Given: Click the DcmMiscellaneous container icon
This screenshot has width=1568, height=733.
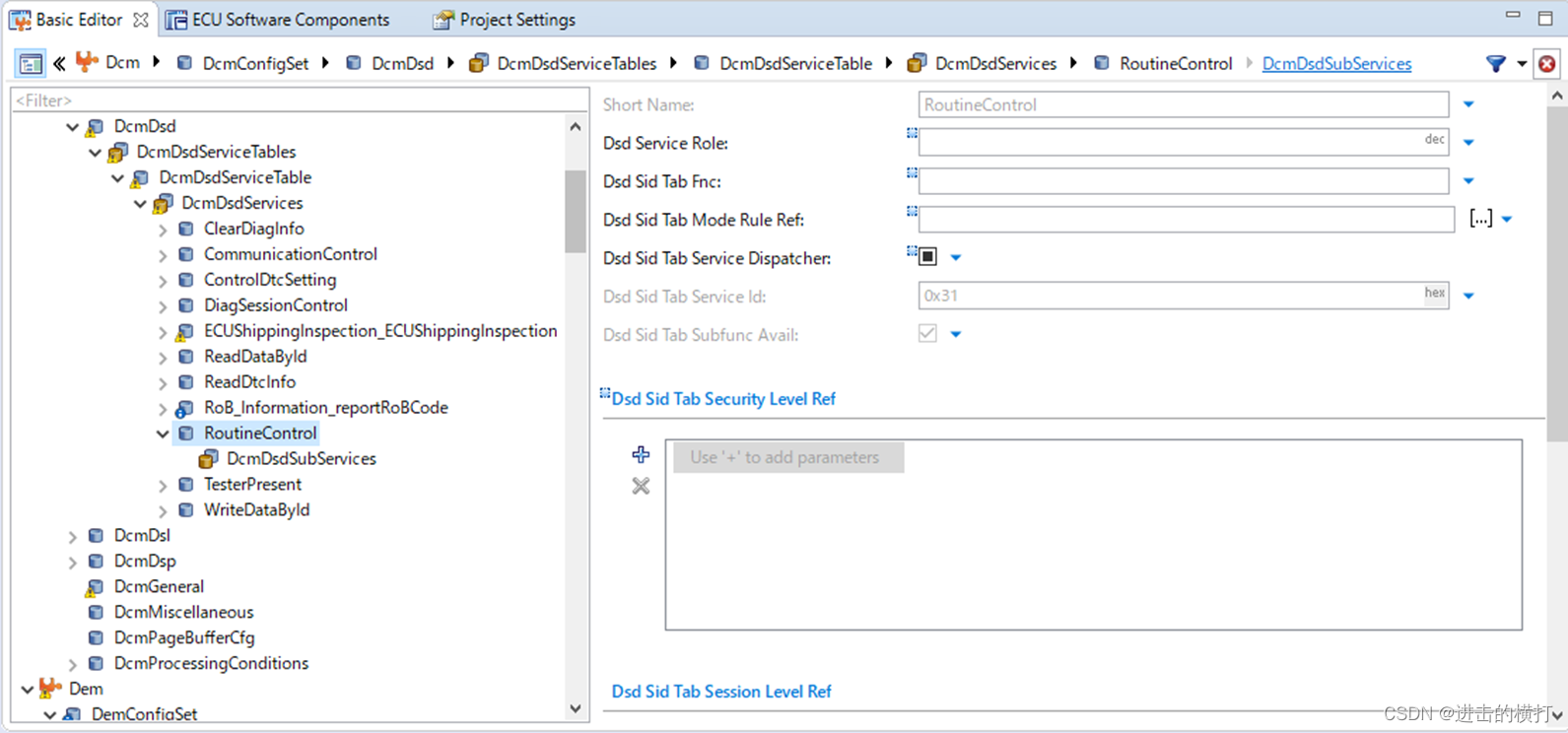Looking at the screenshot, I should tap(96, 613).
